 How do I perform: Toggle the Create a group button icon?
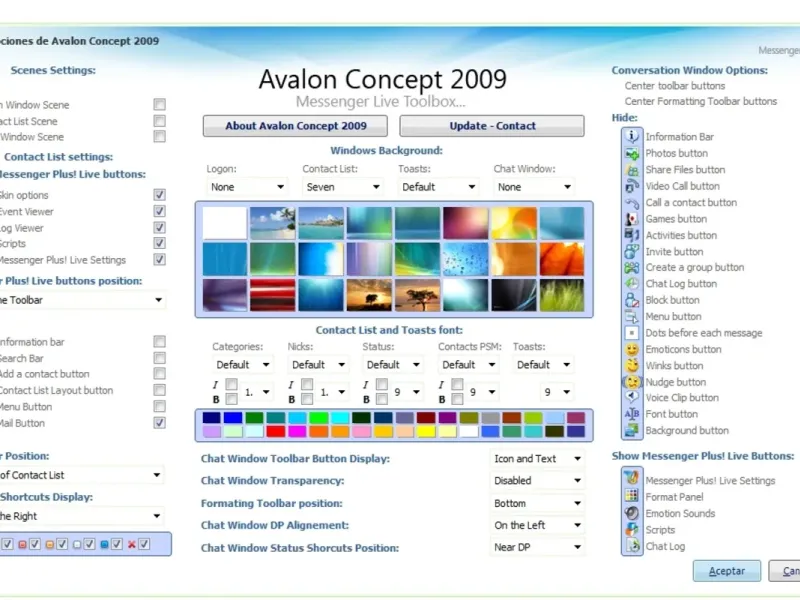[632, 267]
